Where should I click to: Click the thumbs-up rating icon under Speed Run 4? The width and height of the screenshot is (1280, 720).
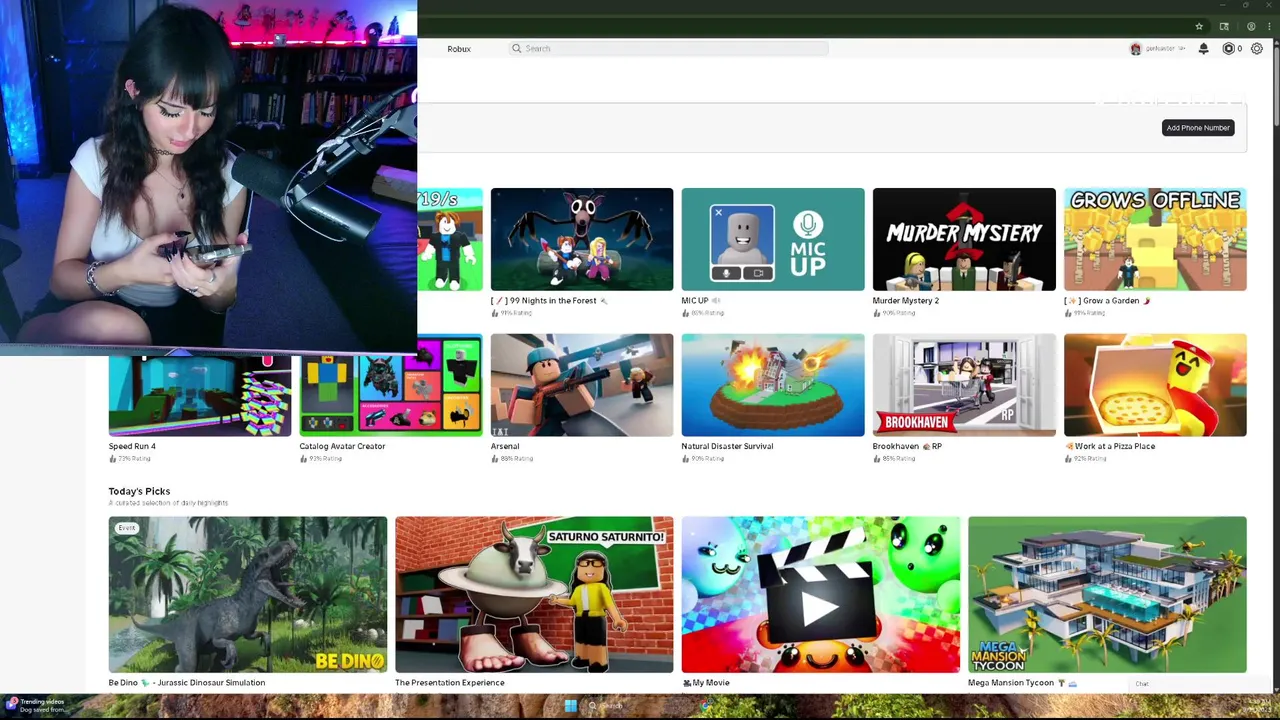112,459
